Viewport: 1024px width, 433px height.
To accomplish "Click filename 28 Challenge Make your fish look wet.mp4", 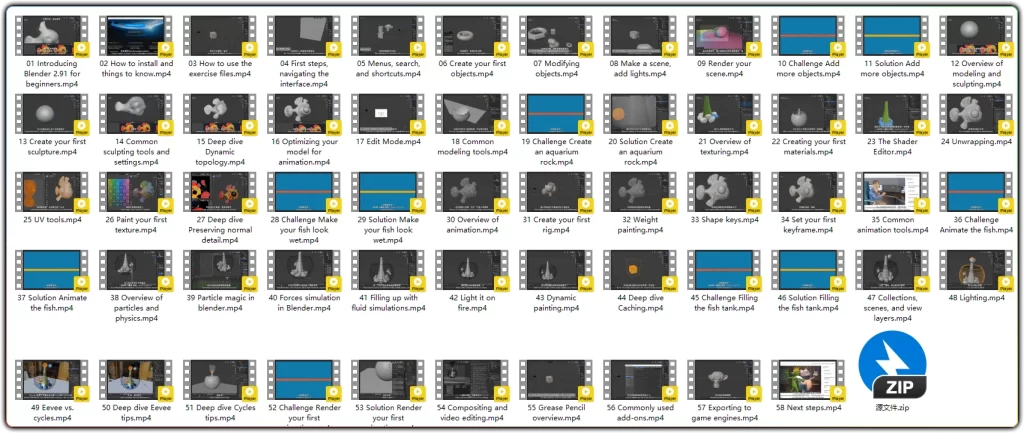I will click(x=304, y=230).
